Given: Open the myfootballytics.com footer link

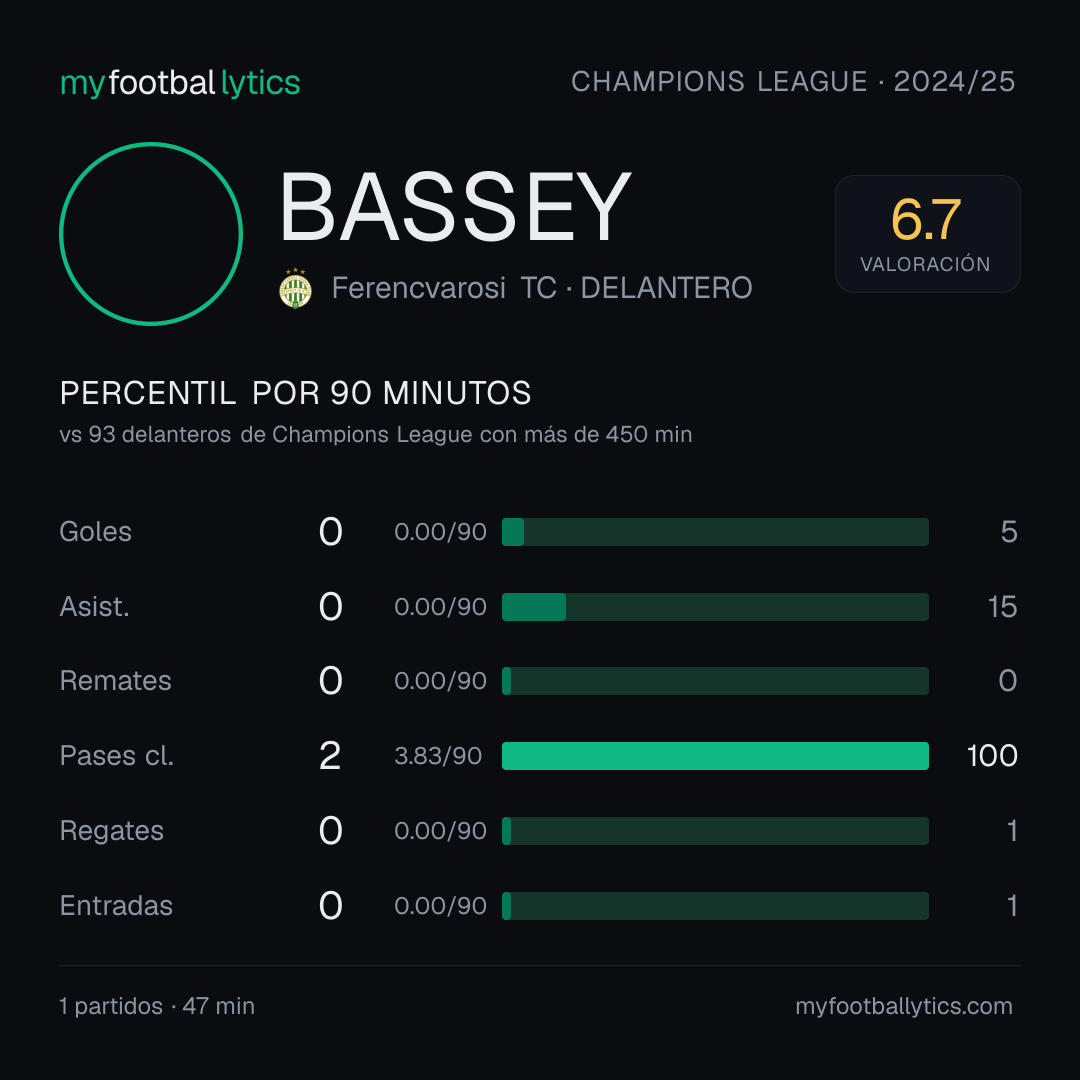Looking at the screenshot, I should coord(904,1006).
